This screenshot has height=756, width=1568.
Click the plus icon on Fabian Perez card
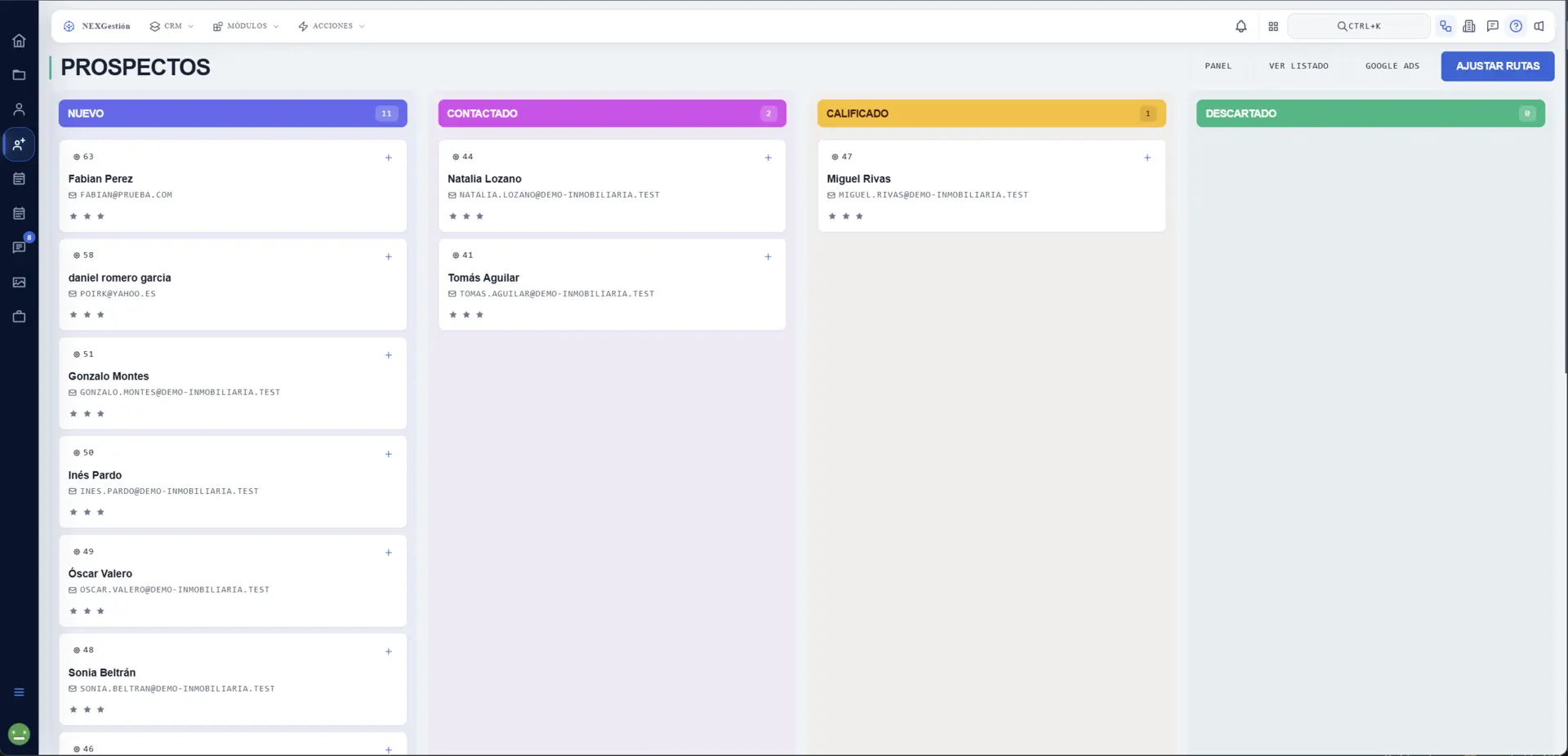click(x=389, y=158)
